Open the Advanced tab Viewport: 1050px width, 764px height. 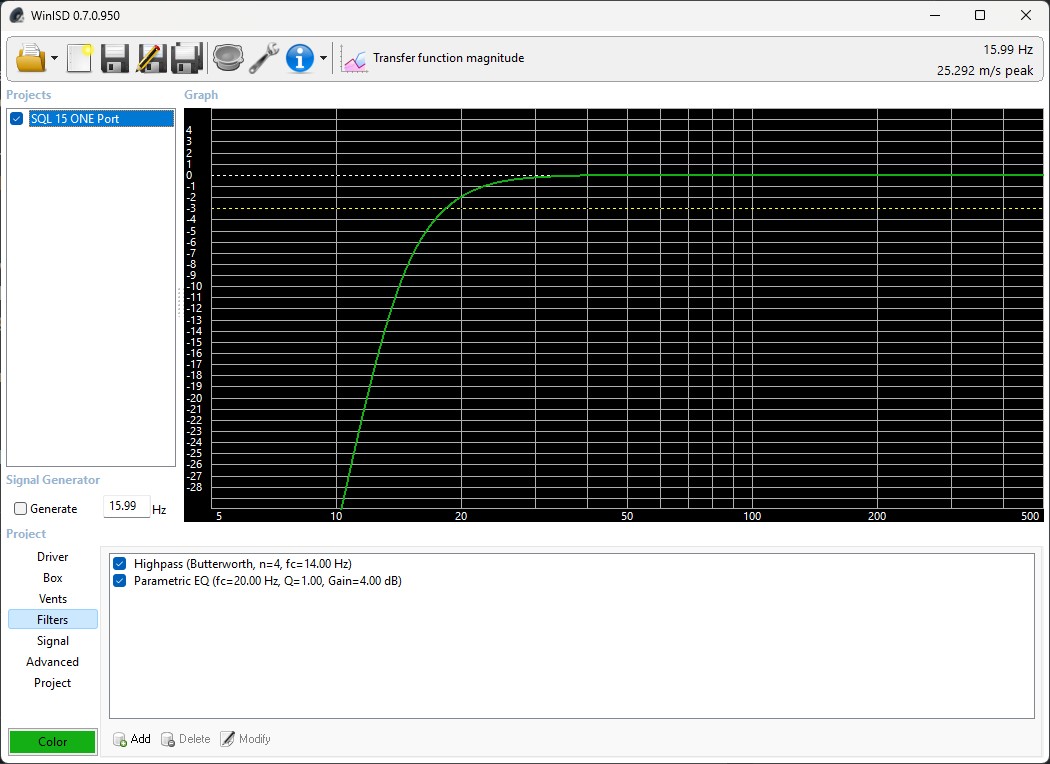click(53, 662)
